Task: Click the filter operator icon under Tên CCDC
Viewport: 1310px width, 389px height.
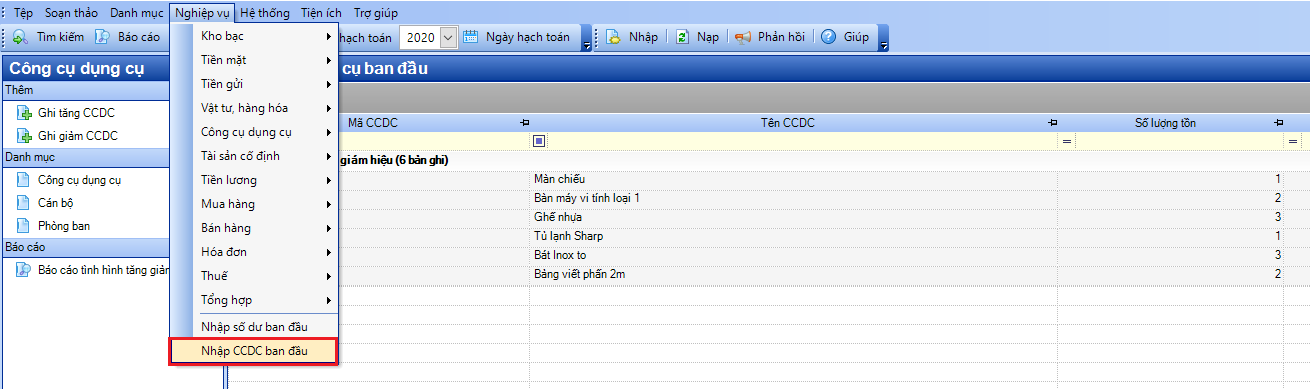Action: coord(539,141)
